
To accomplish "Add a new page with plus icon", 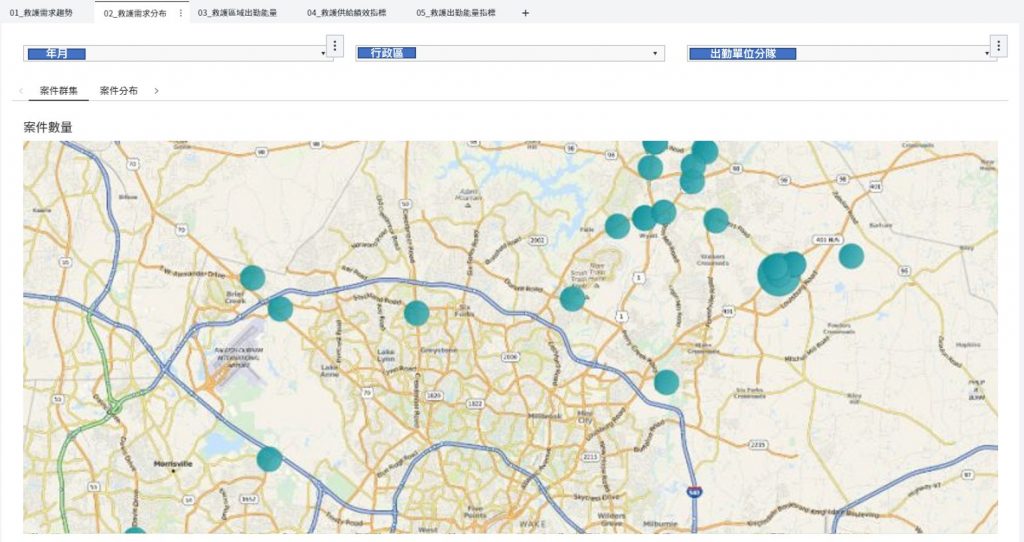I will (525, 12).
